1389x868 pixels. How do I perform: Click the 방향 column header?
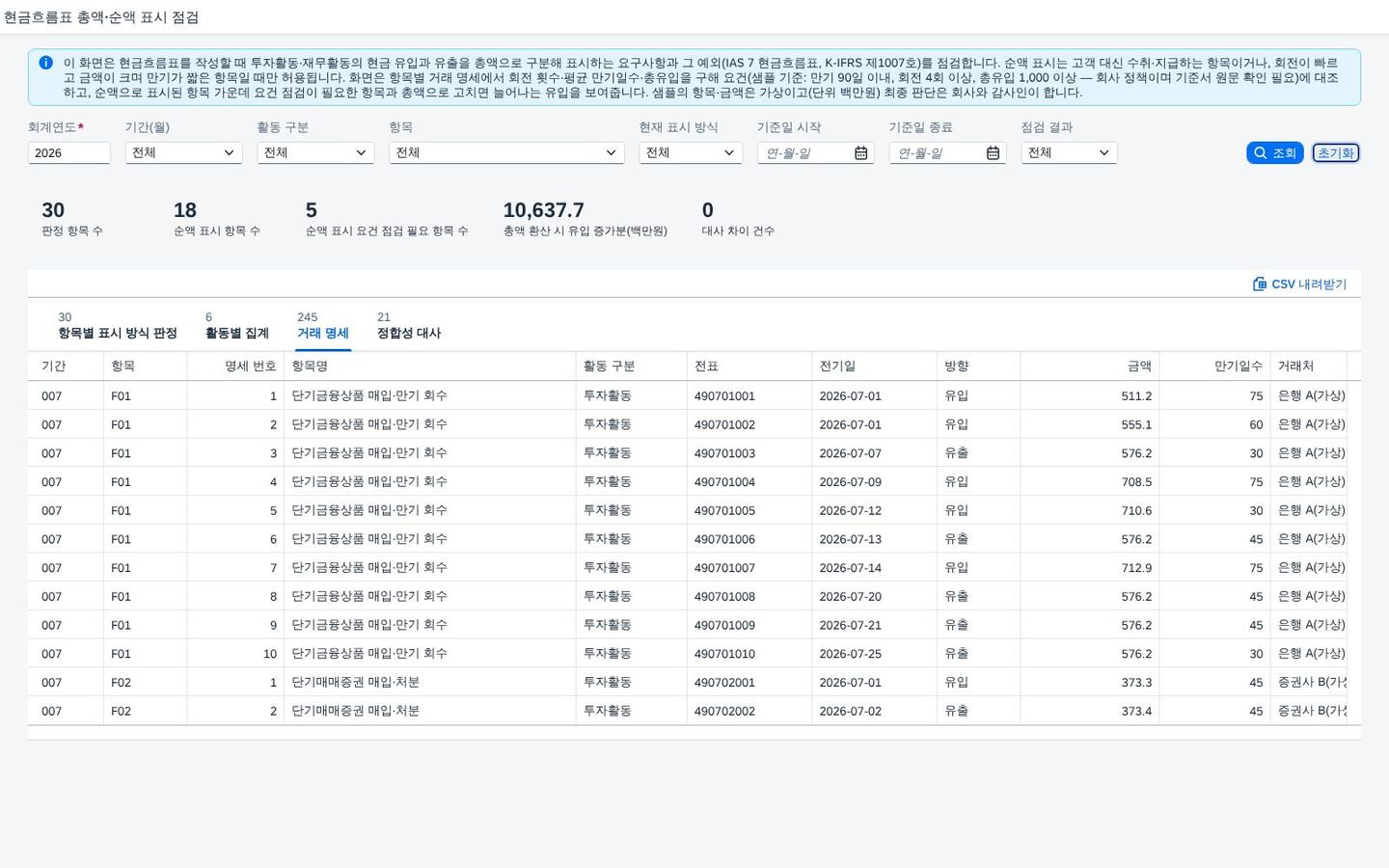coord(978,366)
